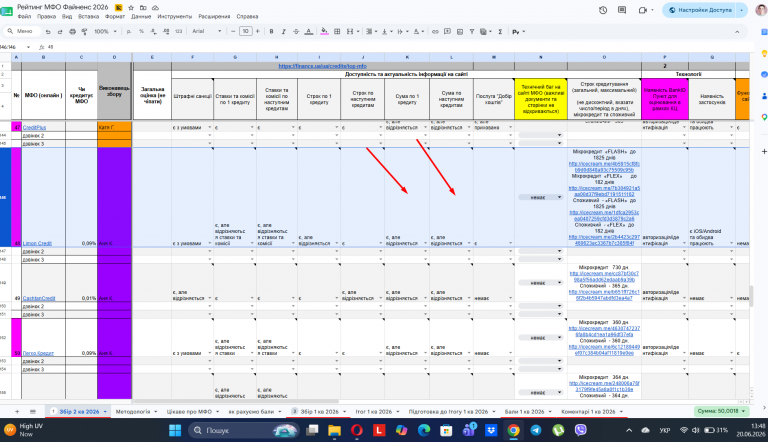The height and width of the screenshot is (442, 768).
Task: Decrease decimal places button
Action: 153,31
